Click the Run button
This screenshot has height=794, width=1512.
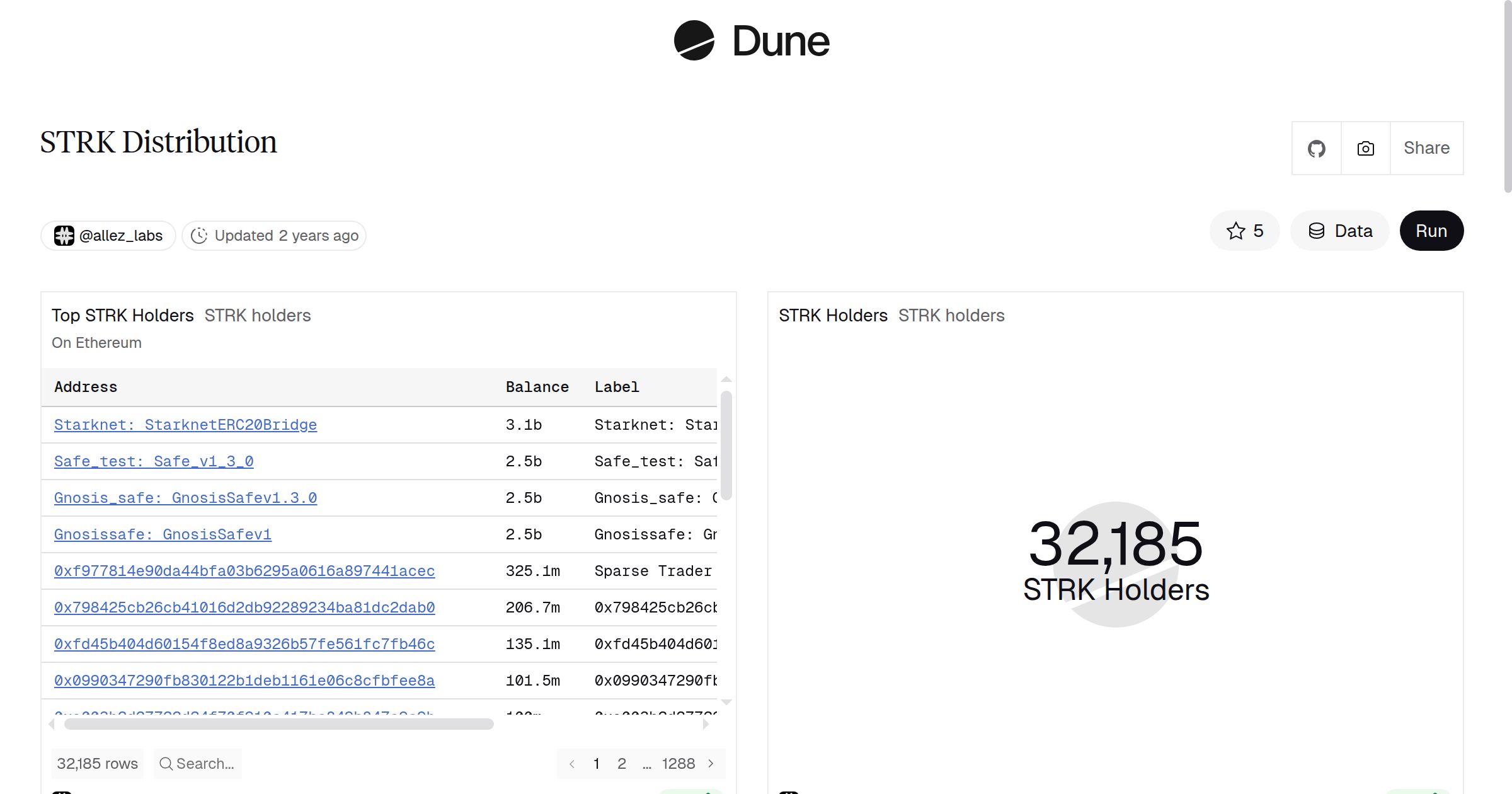click(1431, 231)
